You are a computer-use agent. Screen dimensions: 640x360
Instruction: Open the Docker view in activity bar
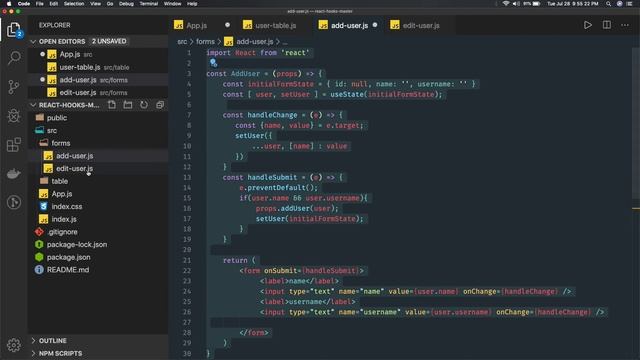point(14,173)
